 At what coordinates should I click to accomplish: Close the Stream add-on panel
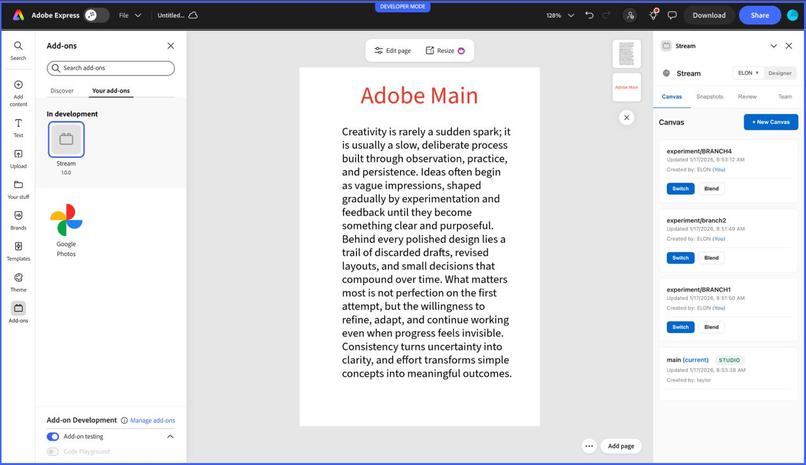(789, 46)
